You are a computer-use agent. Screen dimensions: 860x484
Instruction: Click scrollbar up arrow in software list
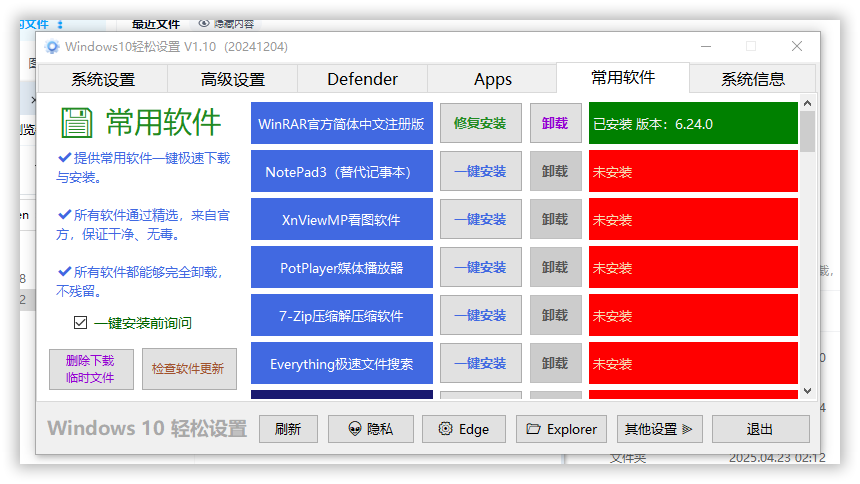click(807, 103)
